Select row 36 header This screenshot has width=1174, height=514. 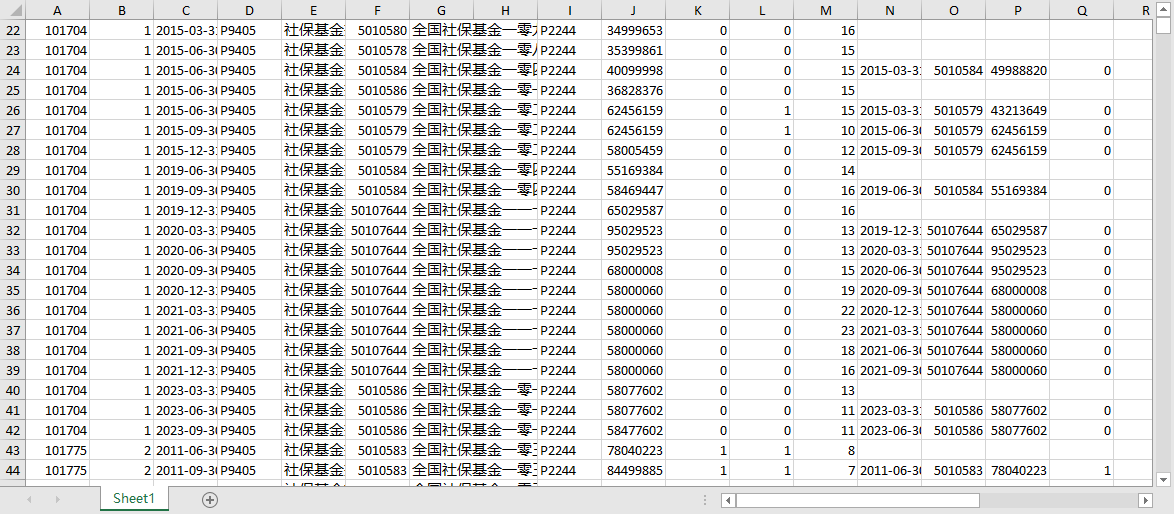coord(13,310)
